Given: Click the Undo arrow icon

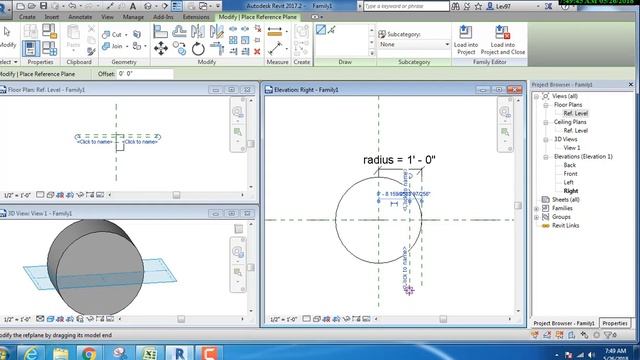Looking at the screenshot, I should (x=72, y=6).
